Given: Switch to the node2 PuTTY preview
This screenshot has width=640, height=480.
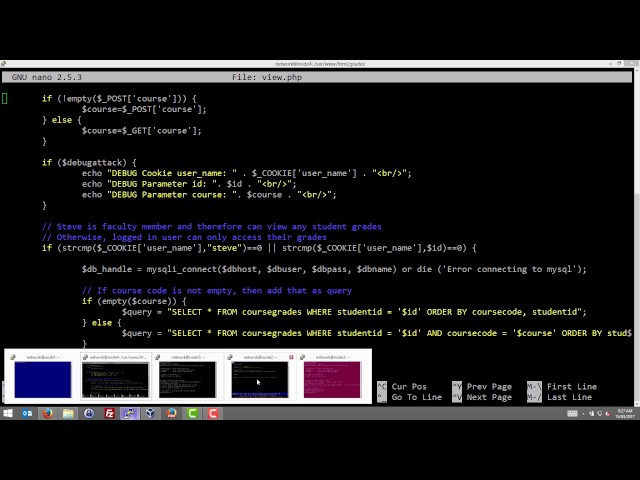Looking at the screenshot, I should pos(260,376).
